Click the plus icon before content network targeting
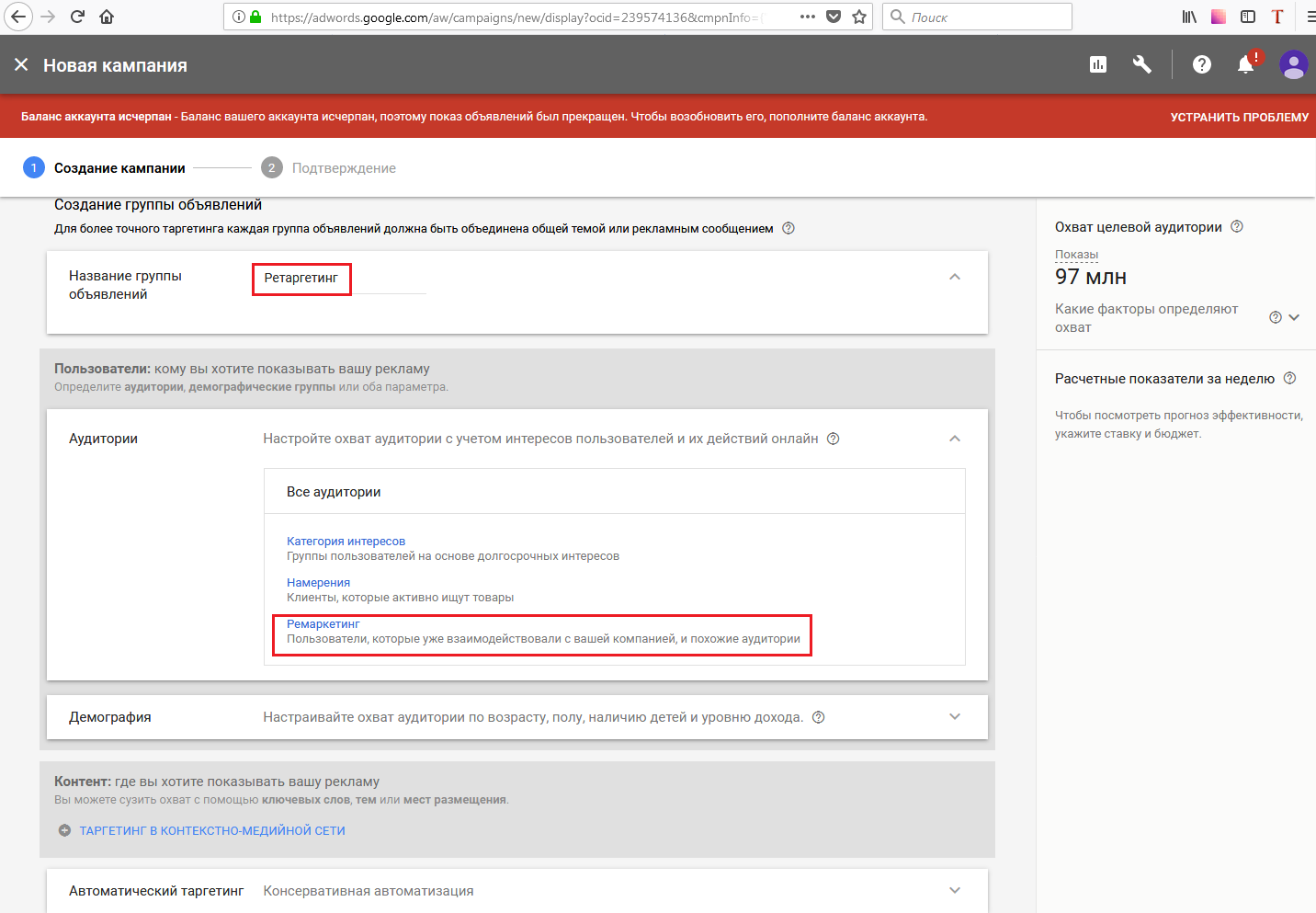Image resolution: width=1316 pixels, height=913 pixels. tap(64, 830)
